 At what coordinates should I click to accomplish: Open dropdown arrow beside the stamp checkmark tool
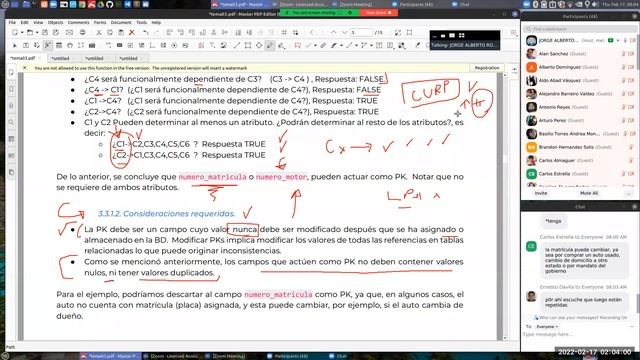pyautogui.click(x=315, y=45)
